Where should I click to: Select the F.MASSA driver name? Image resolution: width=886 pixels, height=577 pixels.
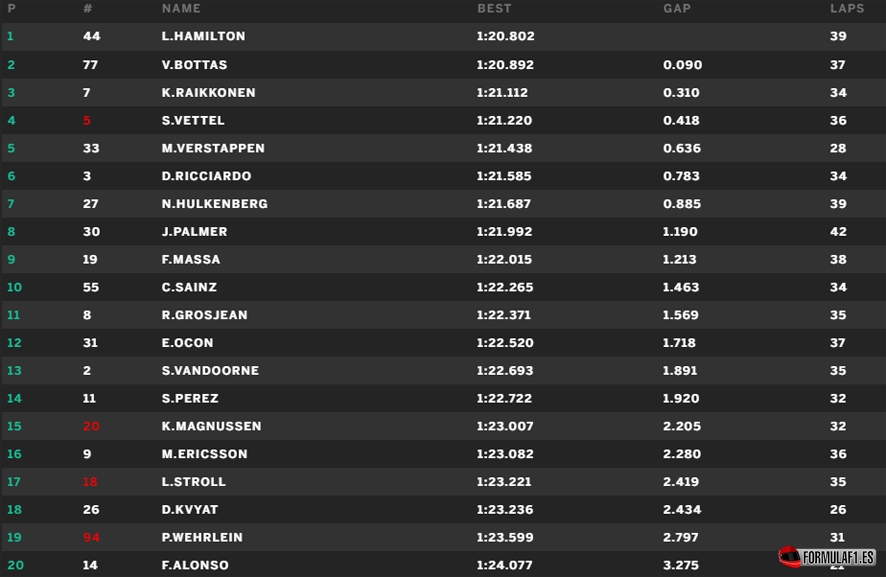(x=191, y=259)
